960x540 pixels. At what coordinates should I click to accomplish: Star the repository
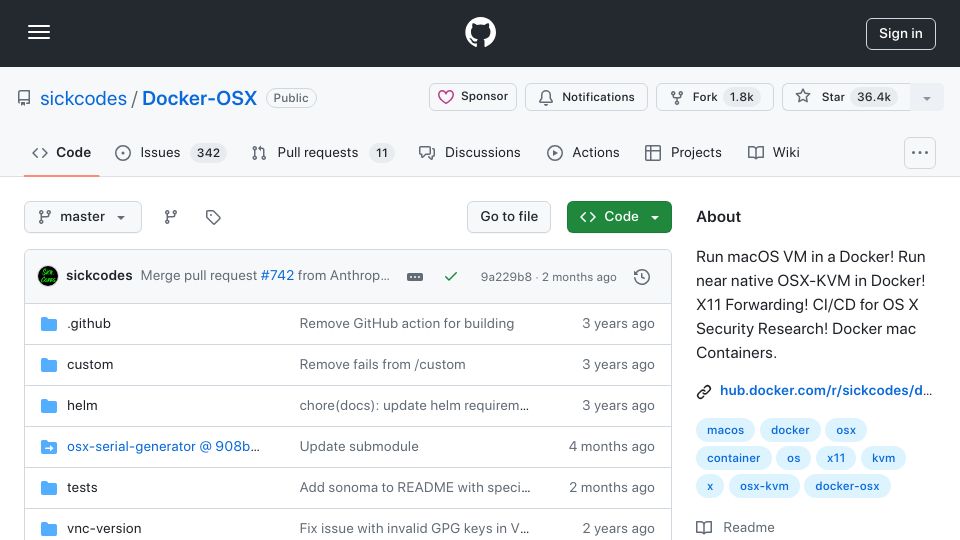846,97
